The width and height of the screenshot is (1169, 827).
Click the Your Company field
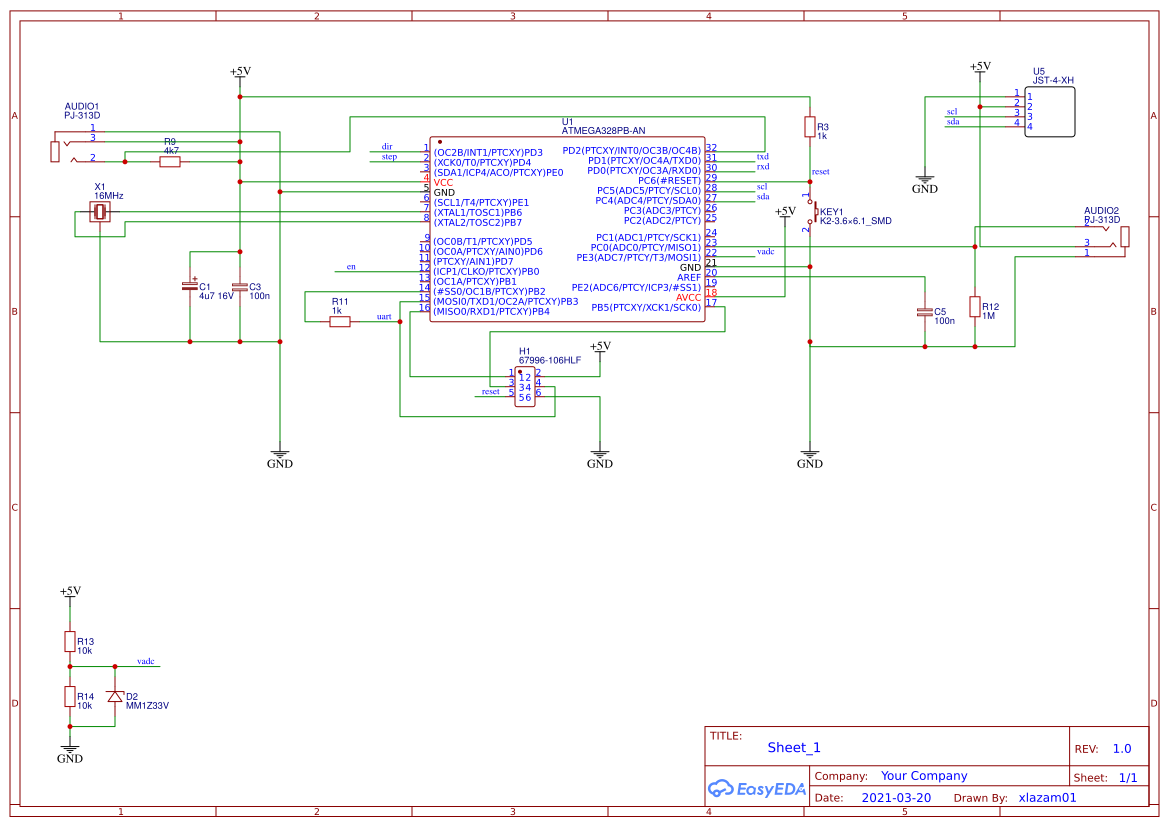(924, 776)
